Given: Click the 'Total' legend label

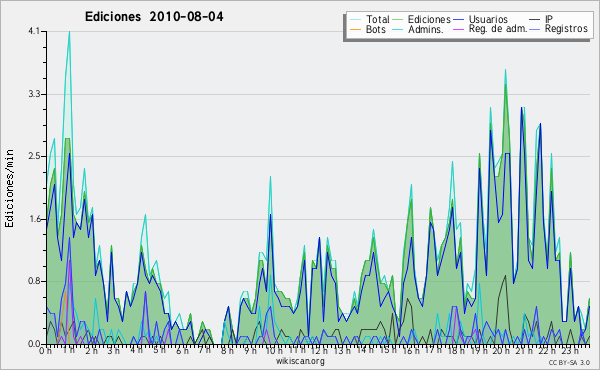Looking at the screenshot, I should point(377,19).
